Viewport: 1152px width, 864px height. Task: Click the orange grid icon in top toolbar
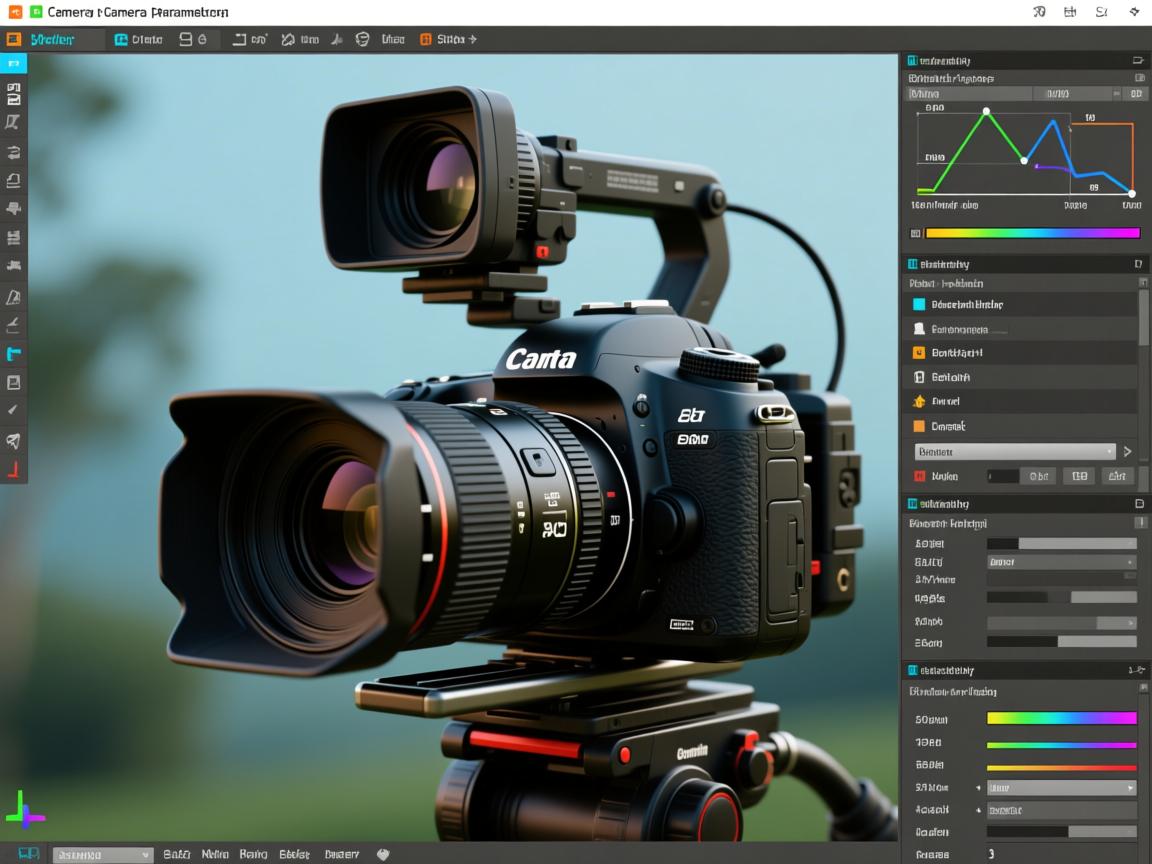(425, 40)
